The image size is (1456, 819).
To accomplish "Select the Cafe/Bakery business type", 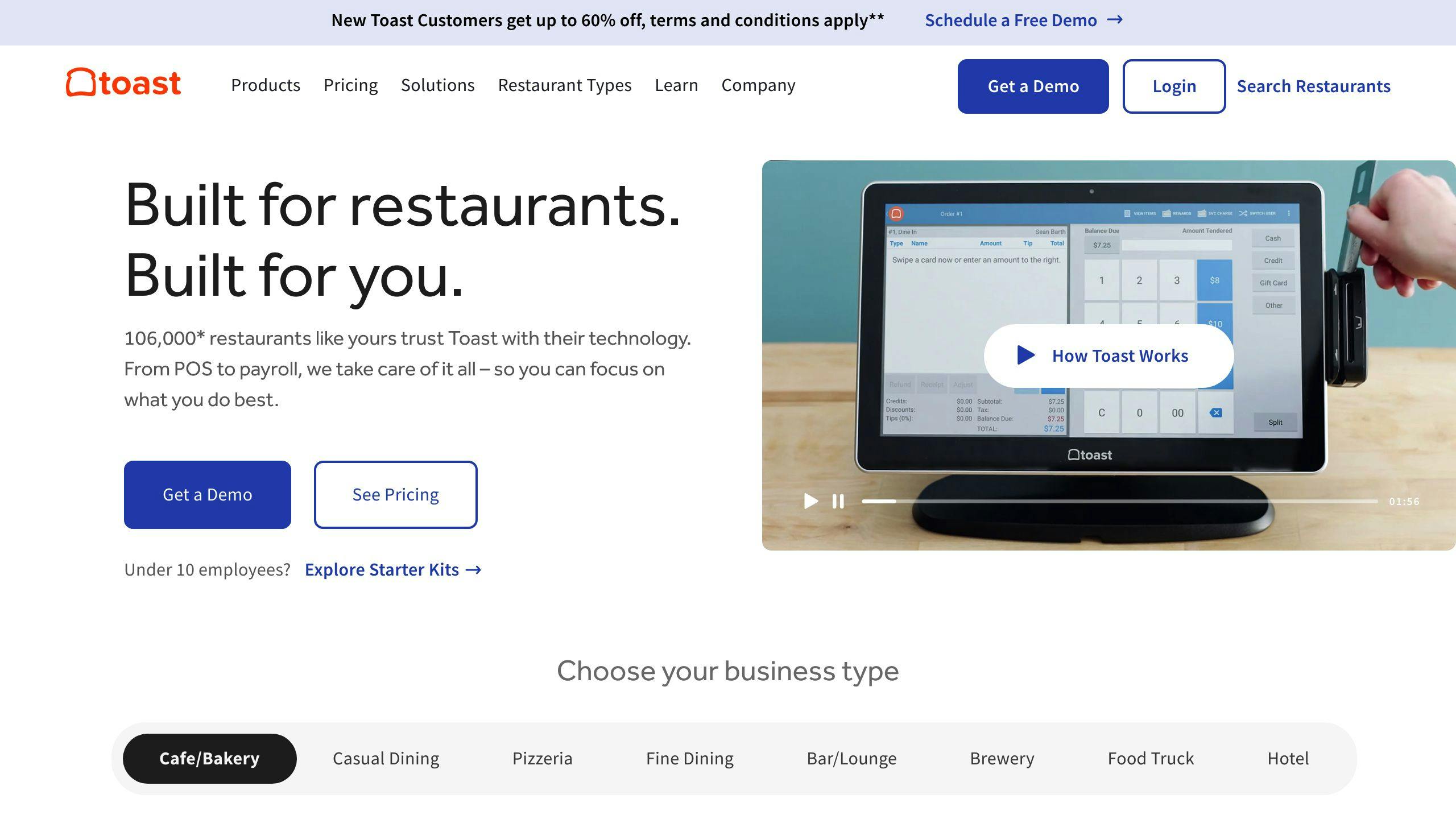I will tap(208, 758).
